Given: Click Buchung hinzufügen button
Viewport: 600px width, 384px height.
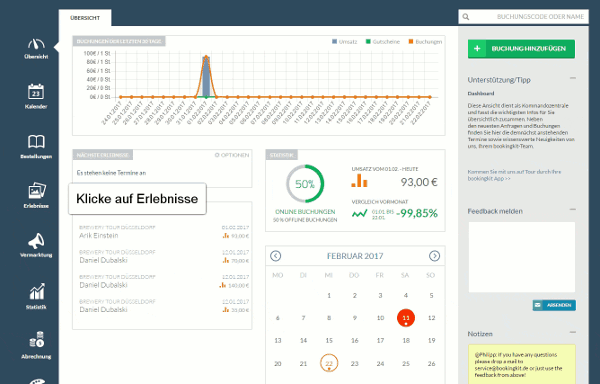Looking at the screenshot, I should pyautogui.click(x=521, y=49).
